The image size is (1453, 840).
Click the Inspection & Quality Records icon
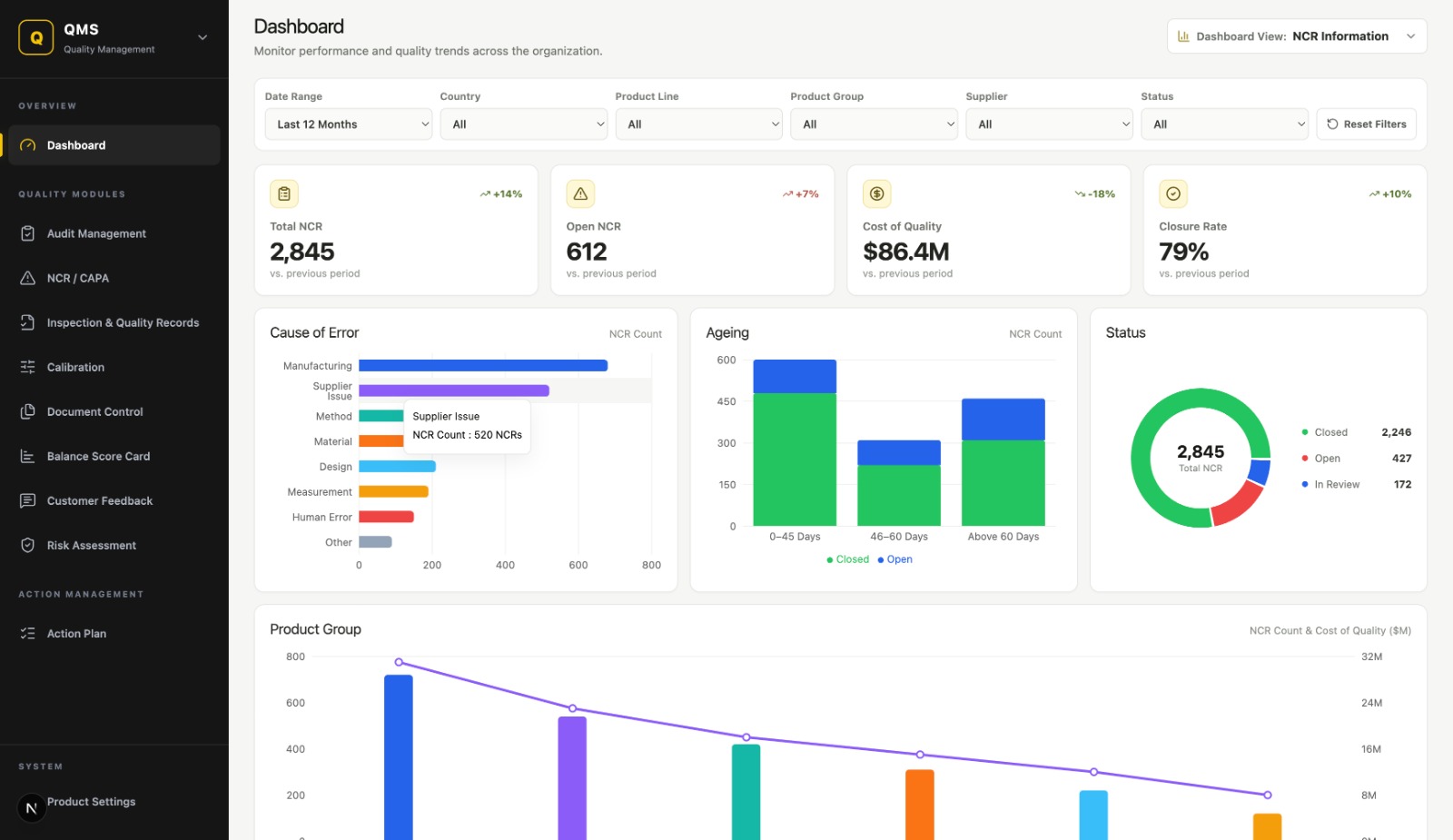[x=28, y=322]
